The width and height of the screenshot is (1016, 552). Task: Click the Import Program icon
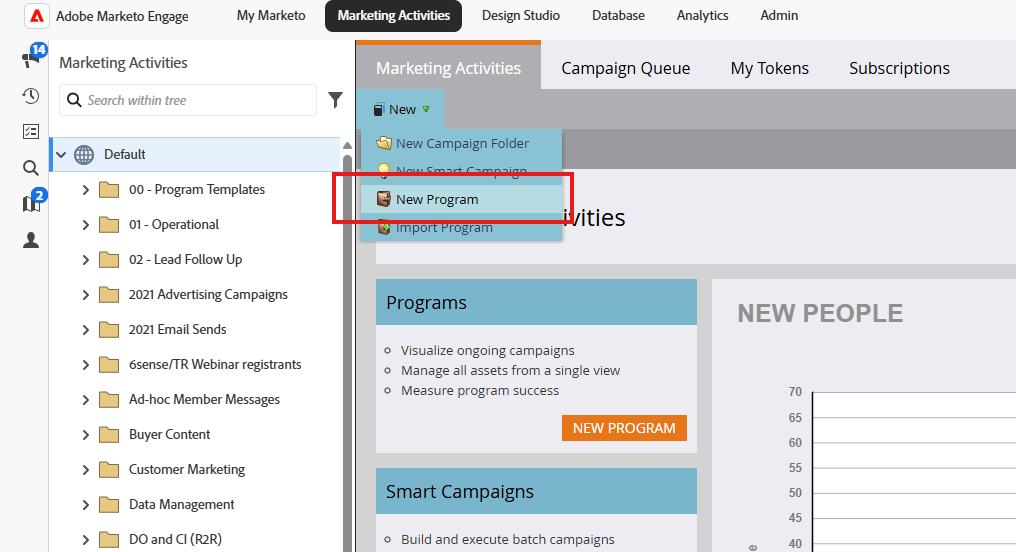tap(384, 227)
